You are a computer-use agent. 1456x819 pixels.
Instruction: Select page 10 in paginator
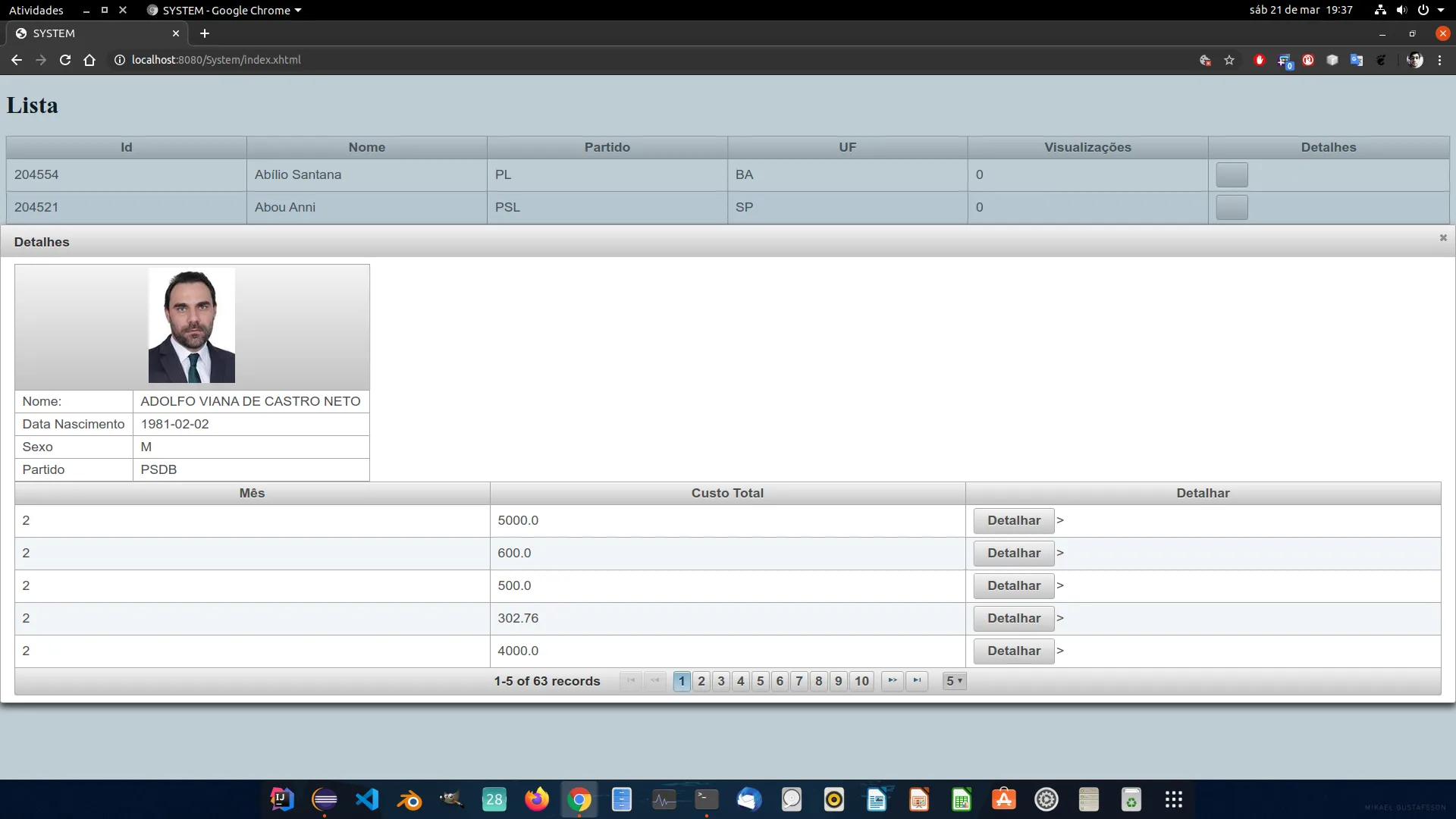click(x=861, y=681)
